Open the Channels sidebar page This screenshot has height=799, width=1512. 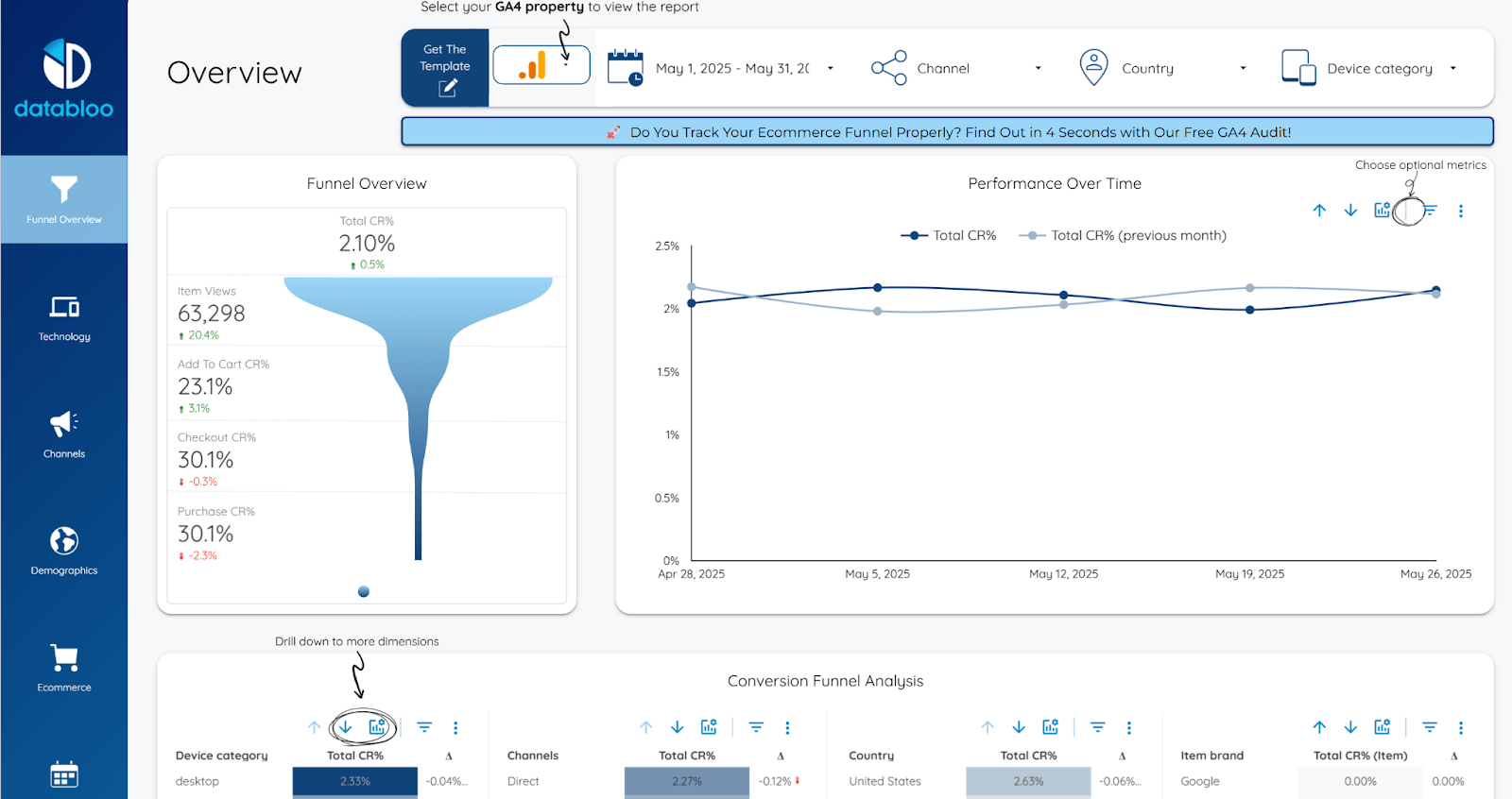coord(64,434)
